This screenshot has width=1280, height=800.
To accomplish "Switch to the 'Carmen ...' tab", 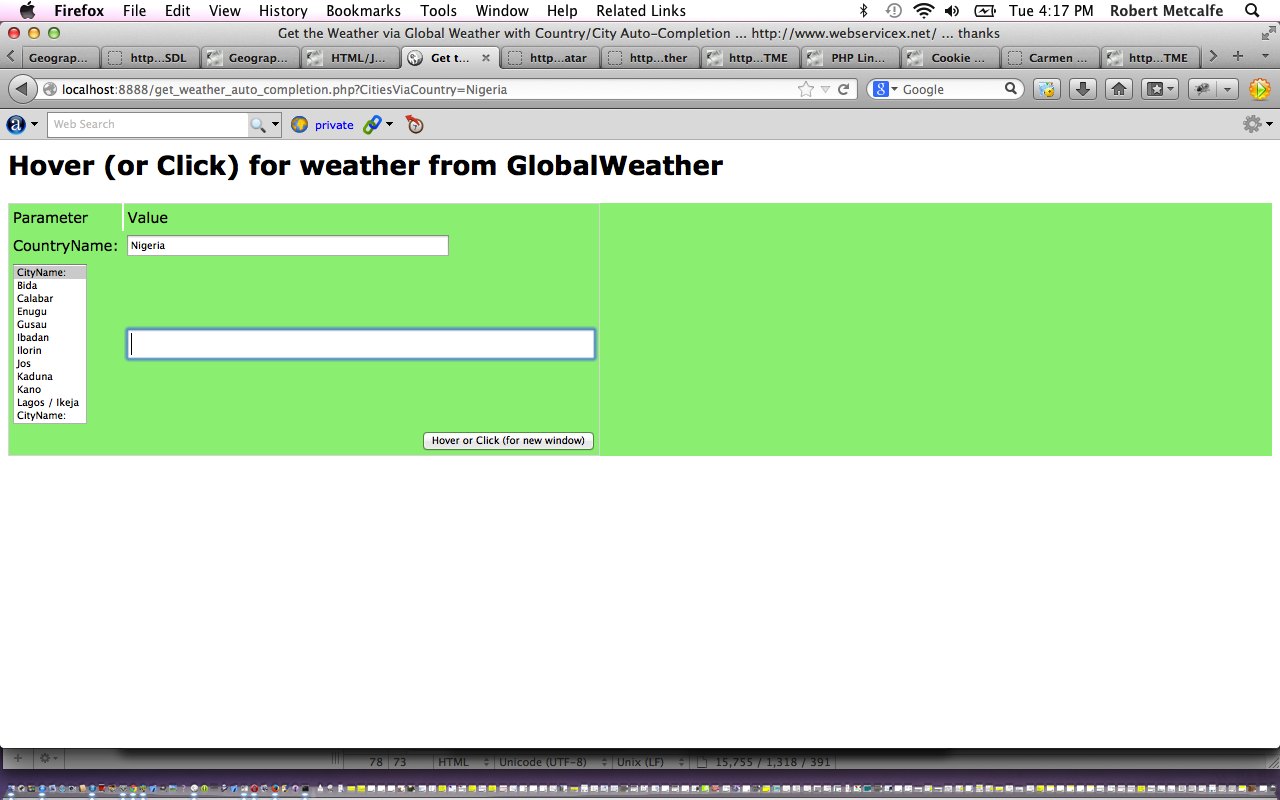I will tap(1051, 58).
